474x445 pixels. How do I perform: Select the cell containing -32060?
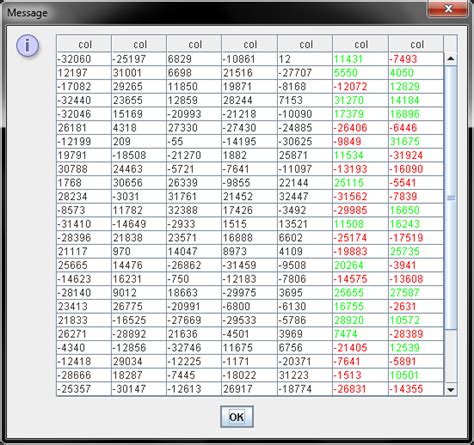coord(84,59)
